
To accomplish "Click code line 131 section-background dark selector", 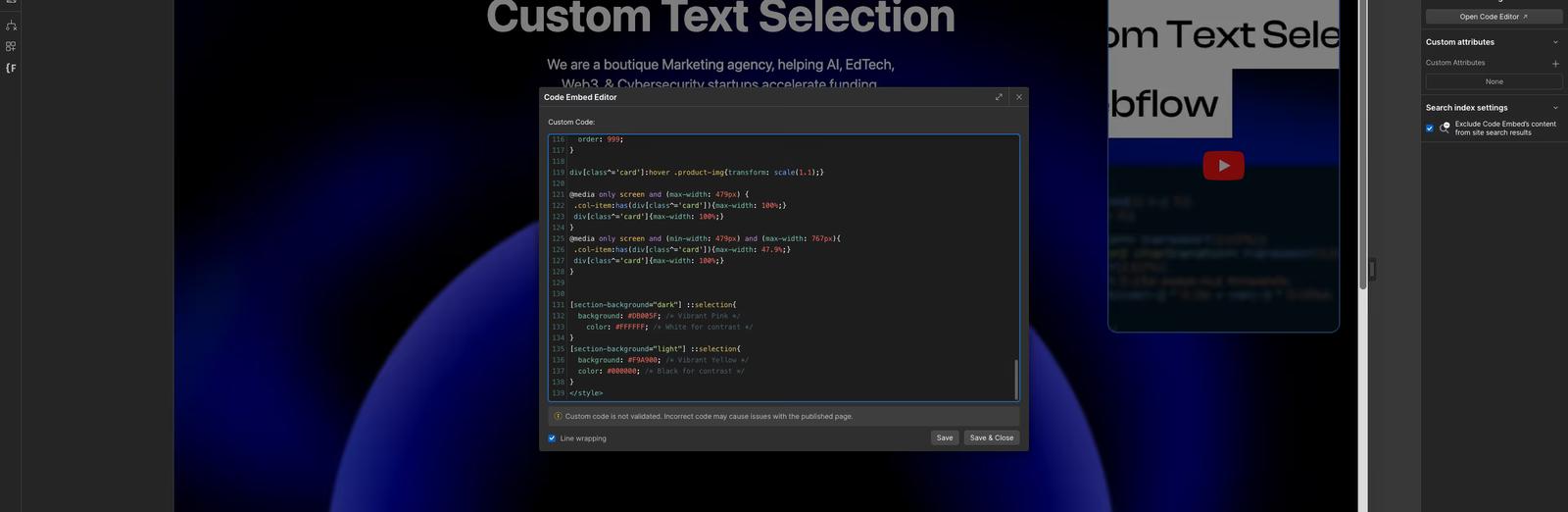I will [653, 305].
